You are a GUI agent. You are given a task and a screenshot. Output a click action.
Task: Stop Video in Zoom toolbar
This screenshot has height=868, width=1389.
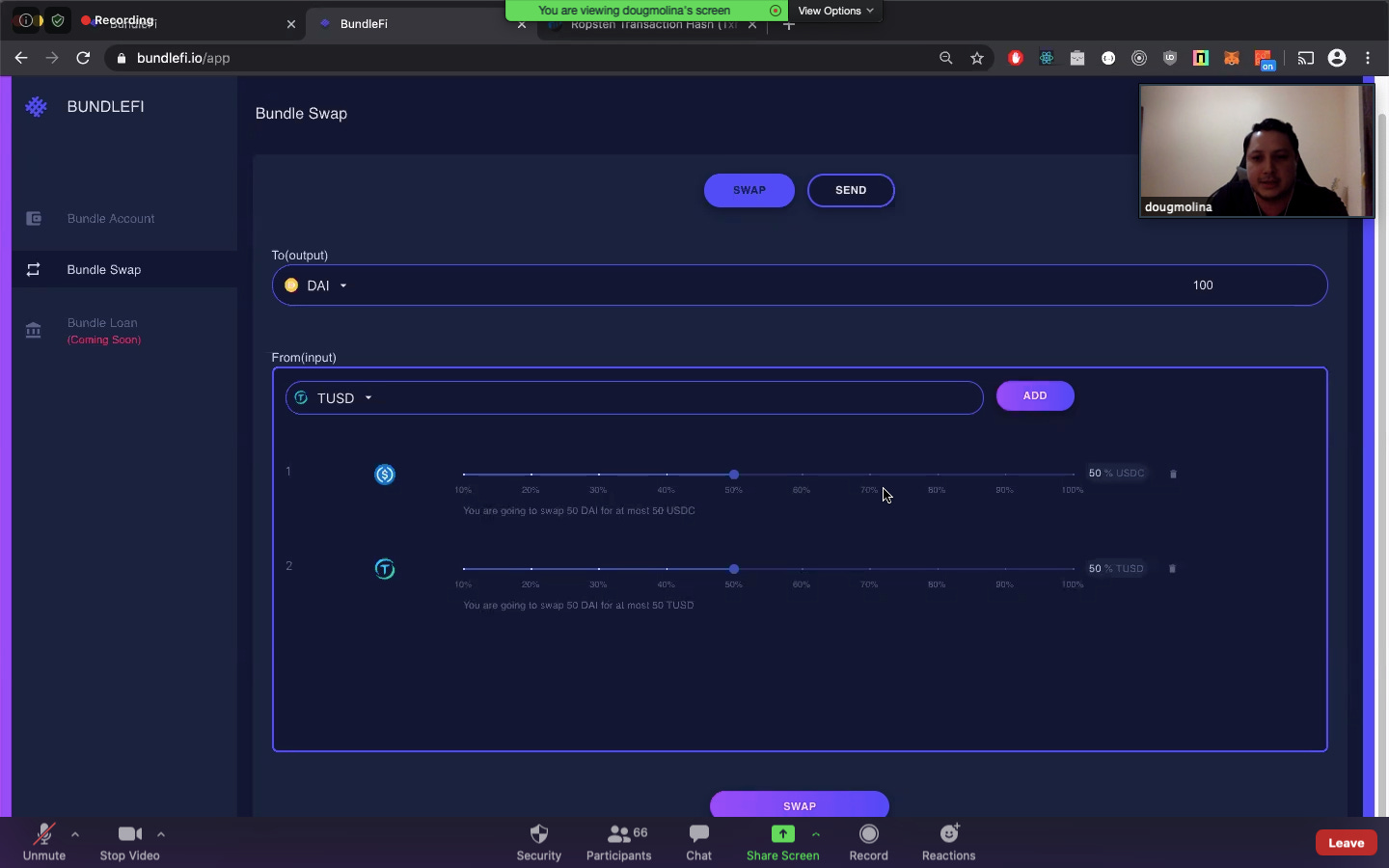130,842
